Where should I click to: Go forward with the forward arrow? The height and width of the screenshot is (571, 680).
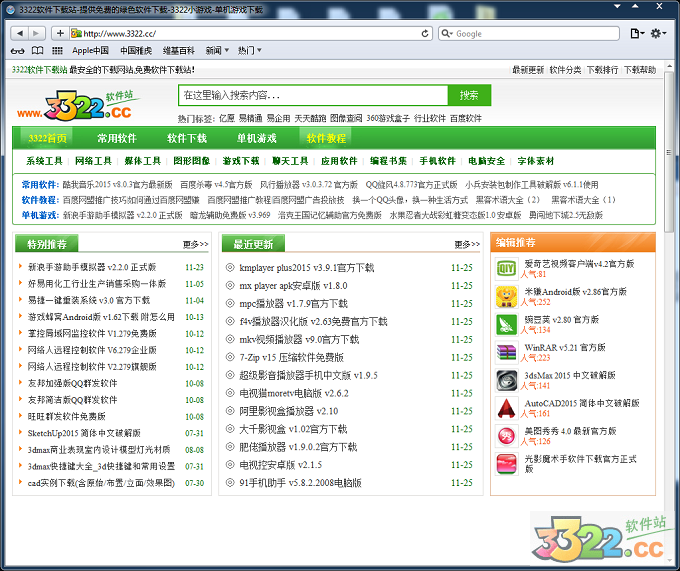pos(36,33)
